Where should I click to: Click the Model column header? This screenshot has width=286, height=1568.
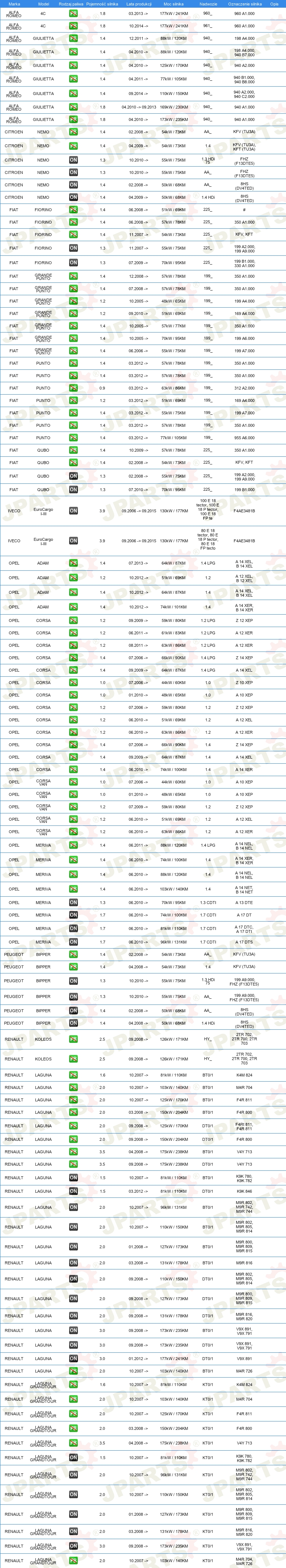click(x=43, y=4)
